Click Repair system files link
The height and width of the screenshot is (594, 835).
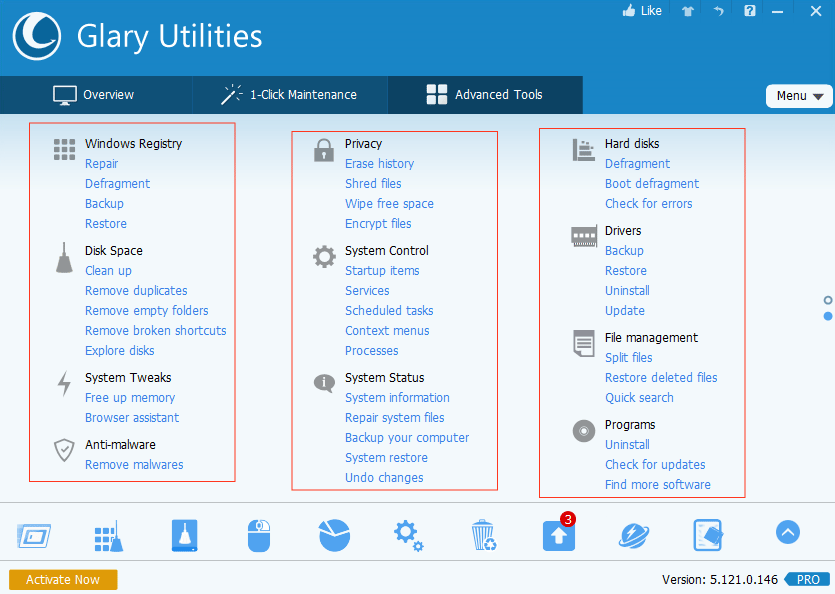click(394, 418)
